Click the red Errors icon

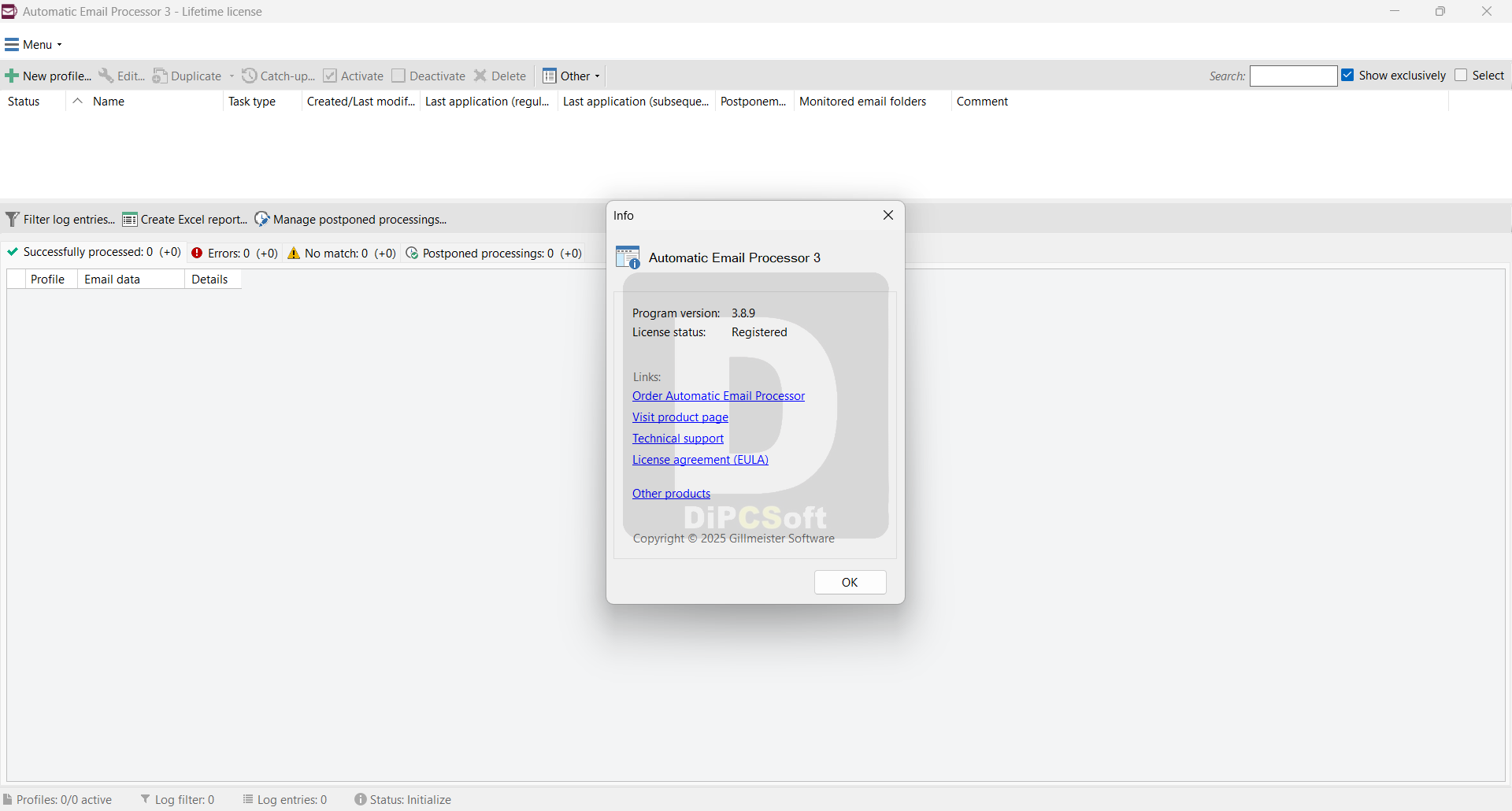point(198,253)
